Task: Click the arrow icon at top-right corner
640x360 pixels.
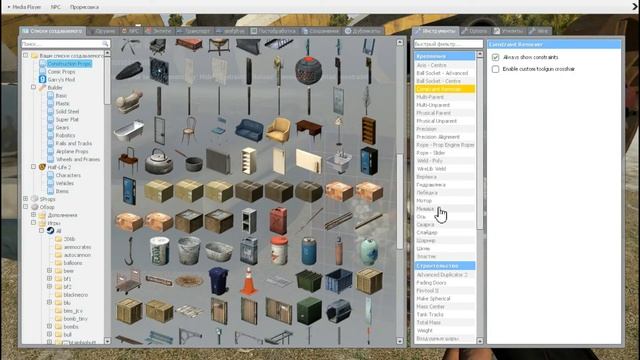Action: (x=635, y=7)
